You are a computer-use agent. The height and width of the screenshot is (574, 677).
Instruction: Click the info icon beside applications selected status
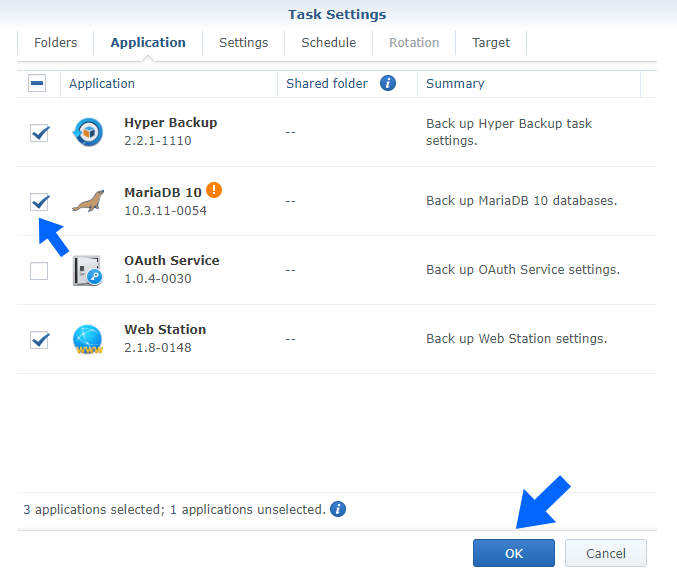338,509
